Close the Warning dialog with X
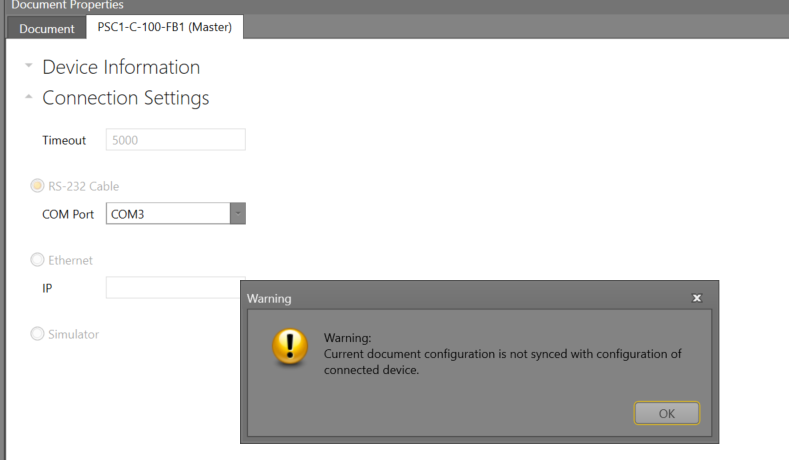789x460 pixels. click(697, 298)
